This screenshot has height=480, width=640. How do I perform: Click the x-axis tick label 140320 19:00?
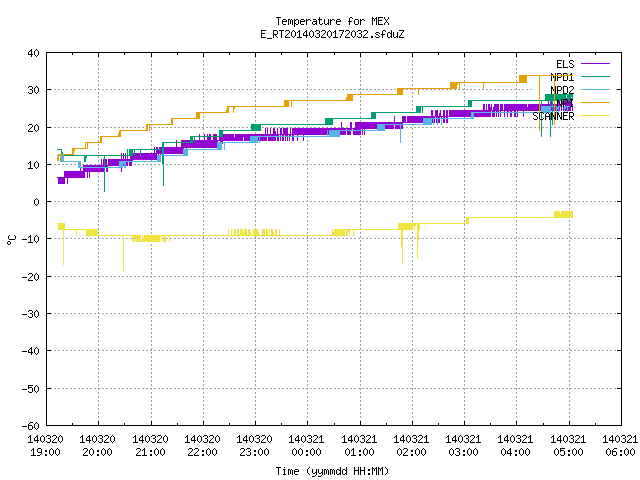point(45,446)
